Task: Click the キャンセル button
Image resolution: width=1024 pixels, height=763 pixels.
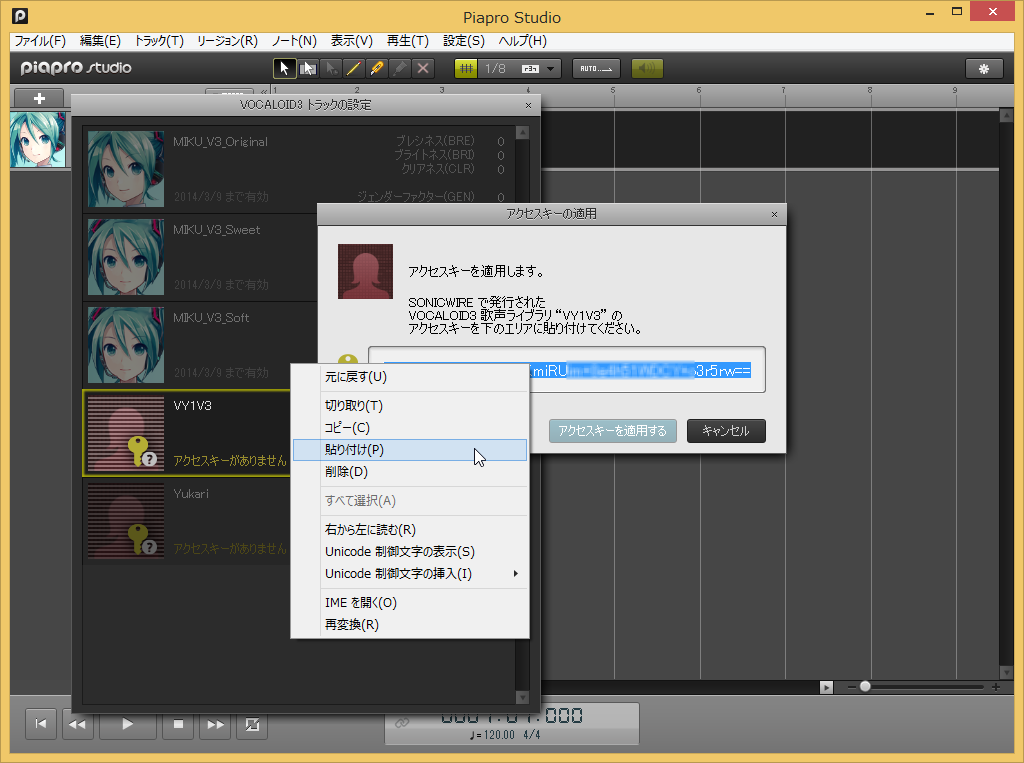Action: point(726,431)
